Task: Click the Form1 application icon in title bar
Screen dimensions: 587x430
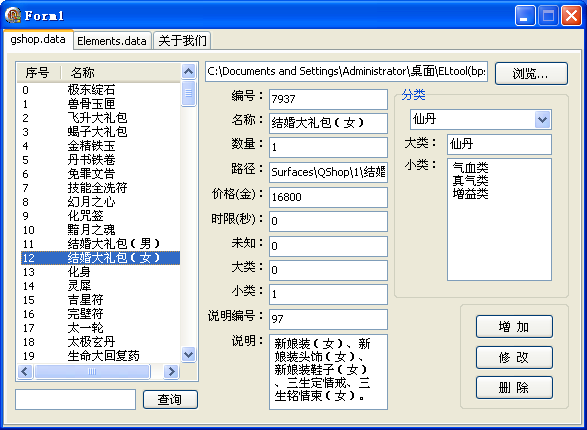Action: point(13,15)
